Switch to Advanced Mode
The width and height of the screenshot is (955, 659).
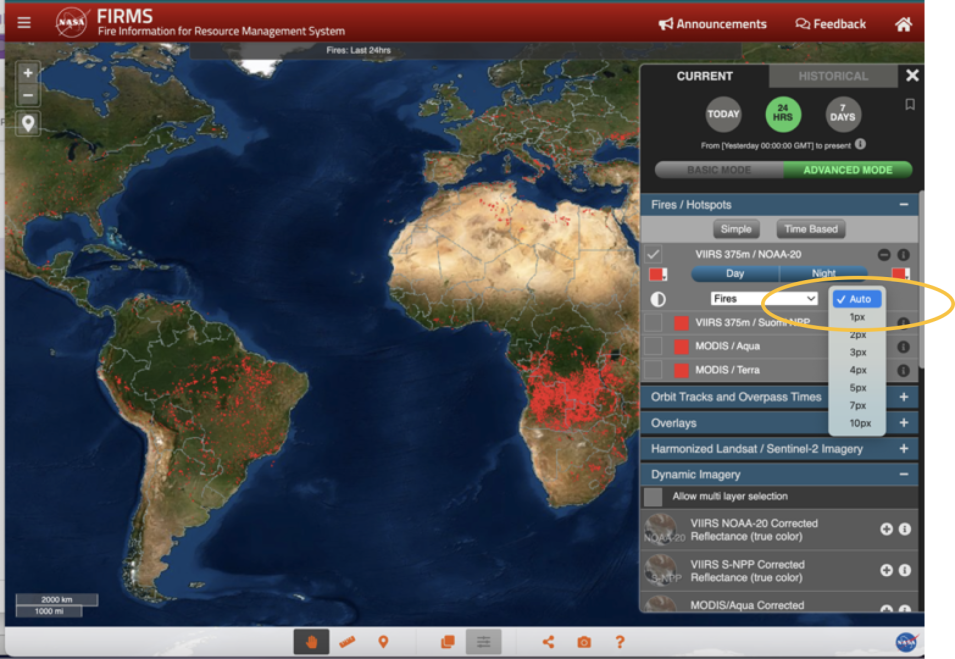848,170
